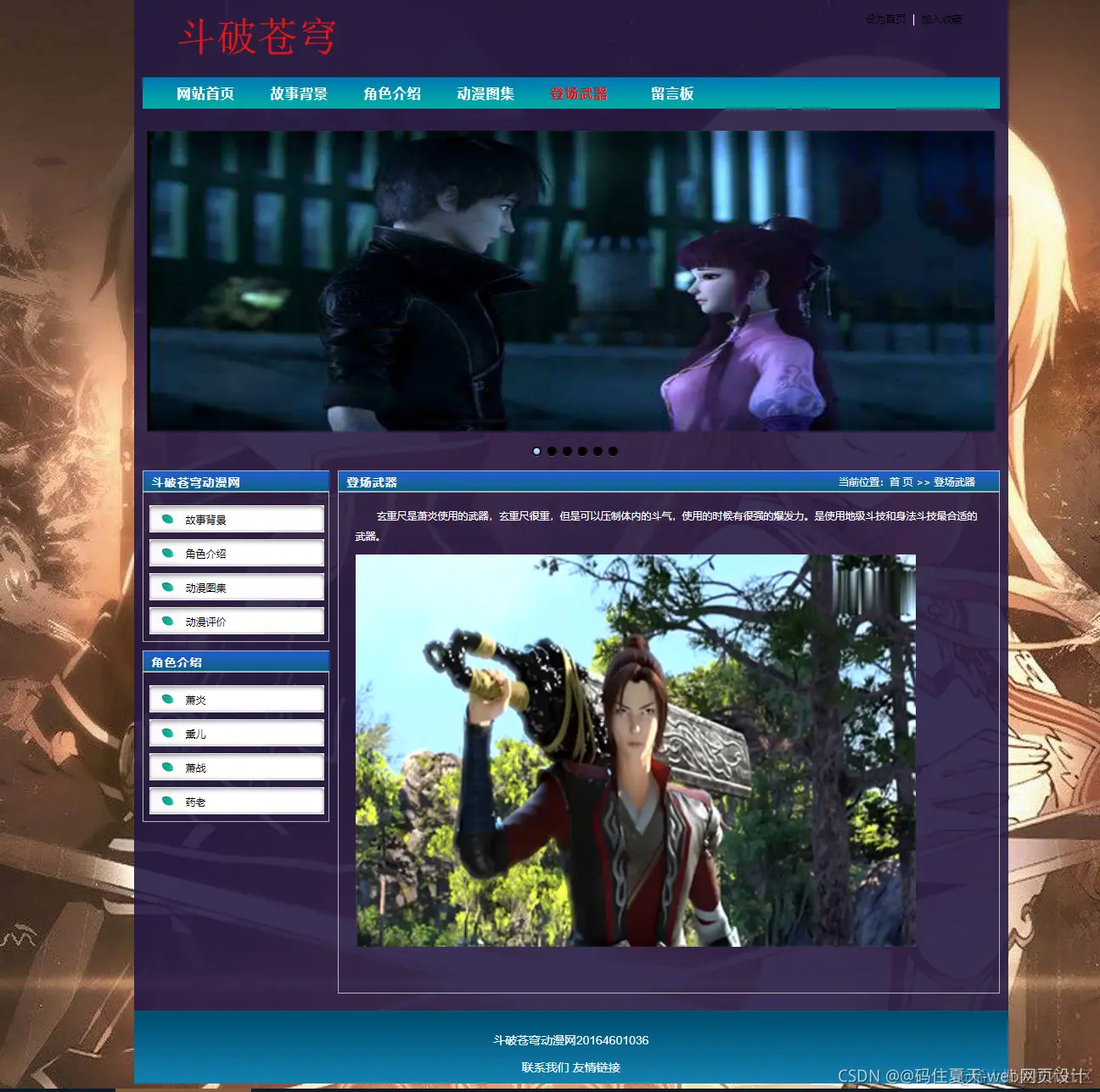Select the teardrop icon beside 故事背景 sidebar link
Viewport: 1100px width, 1092px height.
(168, 519)
